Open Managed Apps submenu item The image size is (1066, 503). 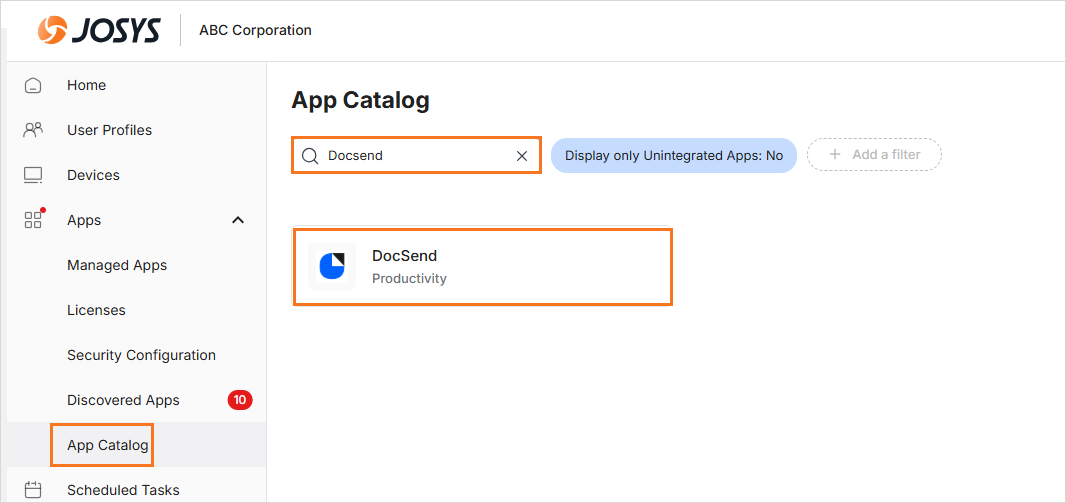117,265
